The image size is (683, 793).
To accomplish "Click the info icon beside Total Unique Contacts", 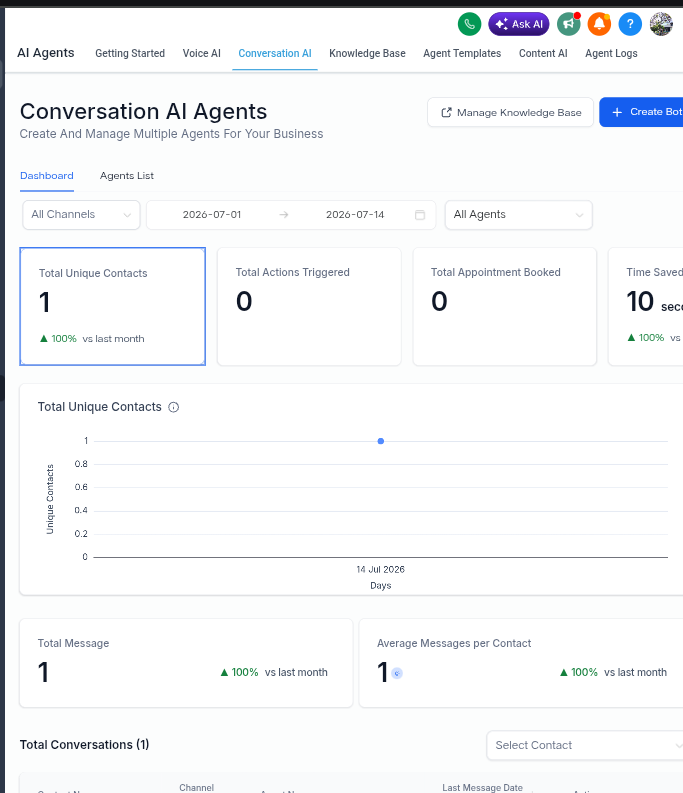I will tap(174, 407).
